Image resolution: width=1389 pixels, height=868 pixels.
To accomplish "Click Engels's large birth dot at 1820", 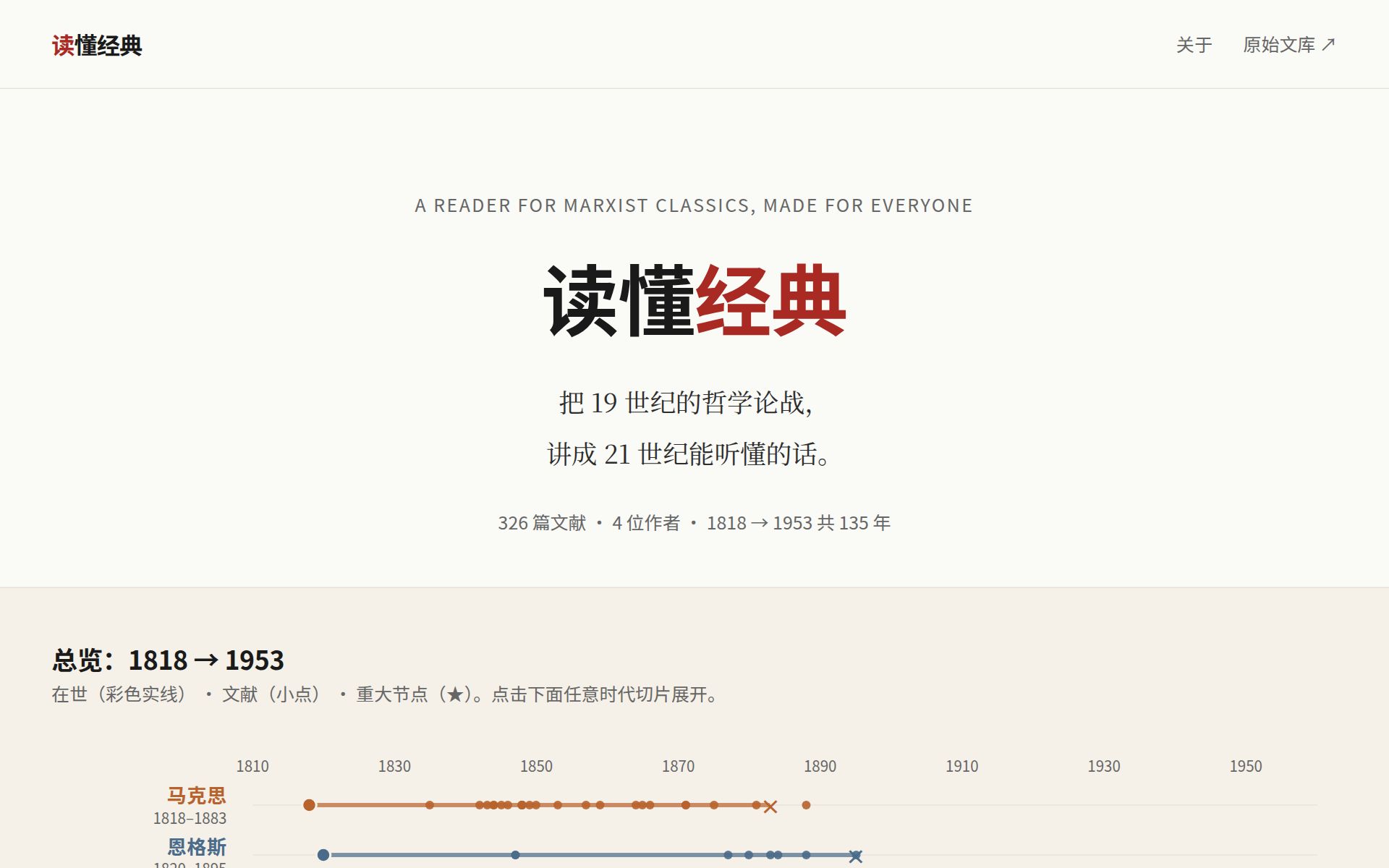I will pos(323,855).
